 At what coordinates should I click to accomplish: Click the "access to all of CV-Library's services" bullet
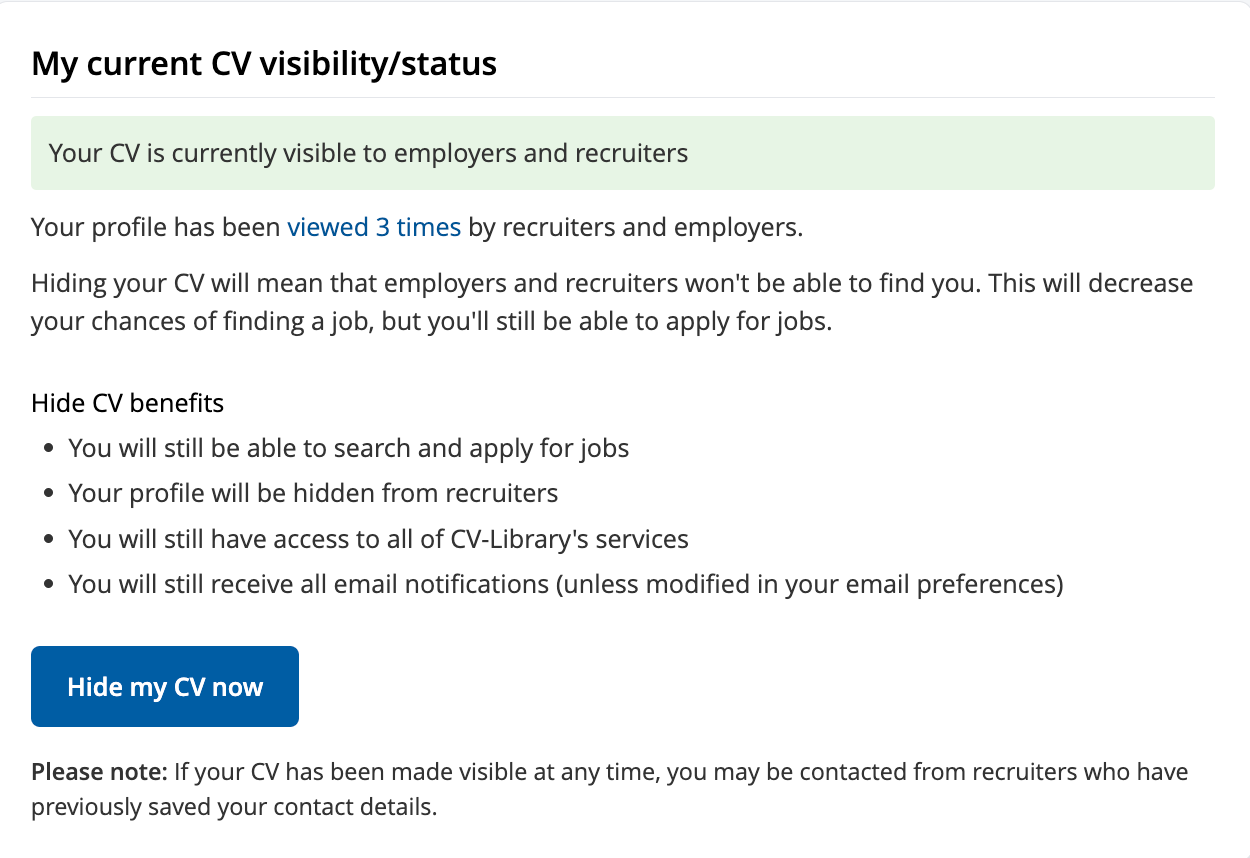[x=378, y=539]
